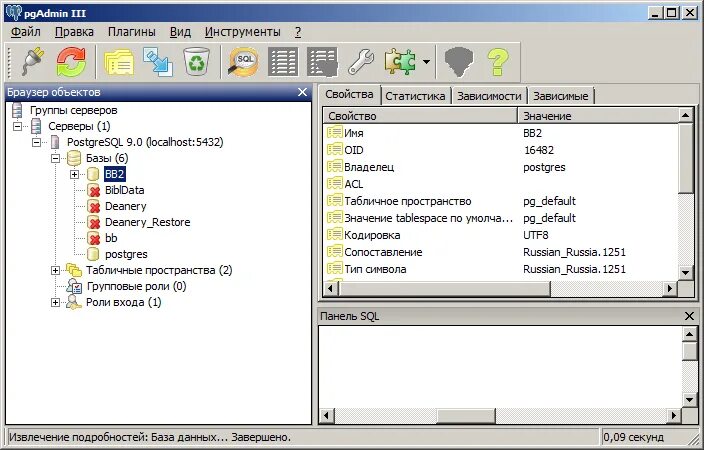Collapse the Базы (6) node
The height and width of the screenshot is (450, 704).
(55, 158)
